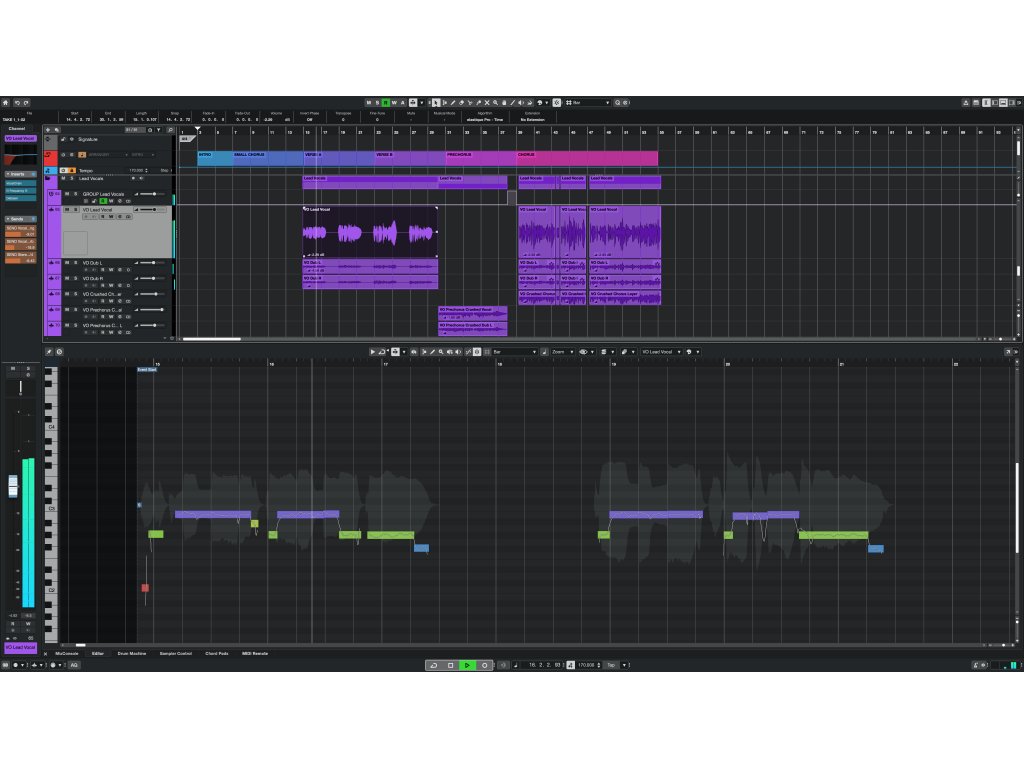Open the Bar snap type dropdown in toolbar
This screenshot has height=768, width=1024.
tap(590, 102)
